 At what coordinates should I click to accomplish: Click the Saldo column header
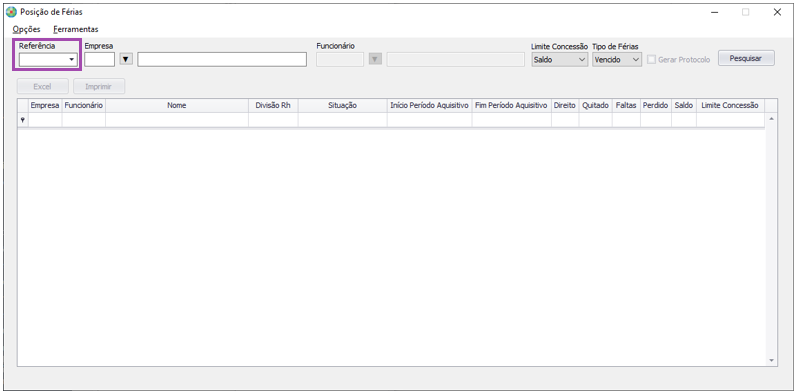tap(684, 106)
